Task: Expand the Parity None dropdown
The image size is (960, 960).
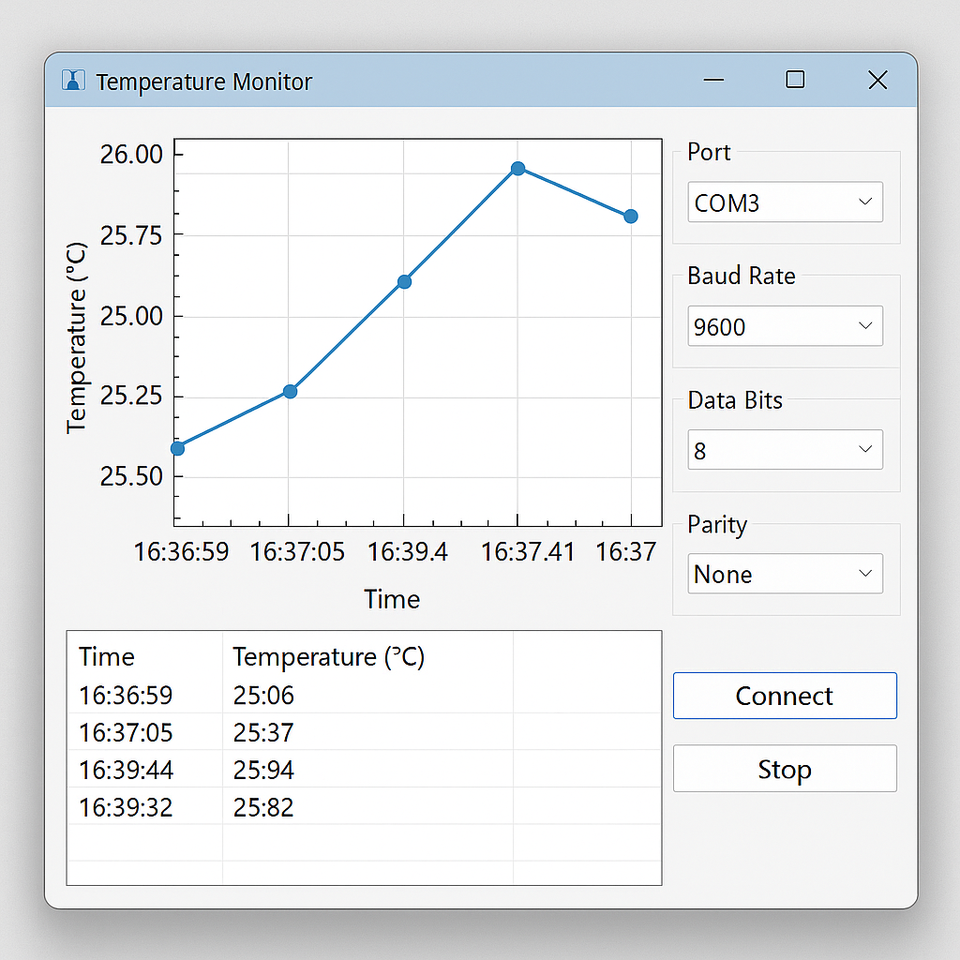Action: point(785,574)
